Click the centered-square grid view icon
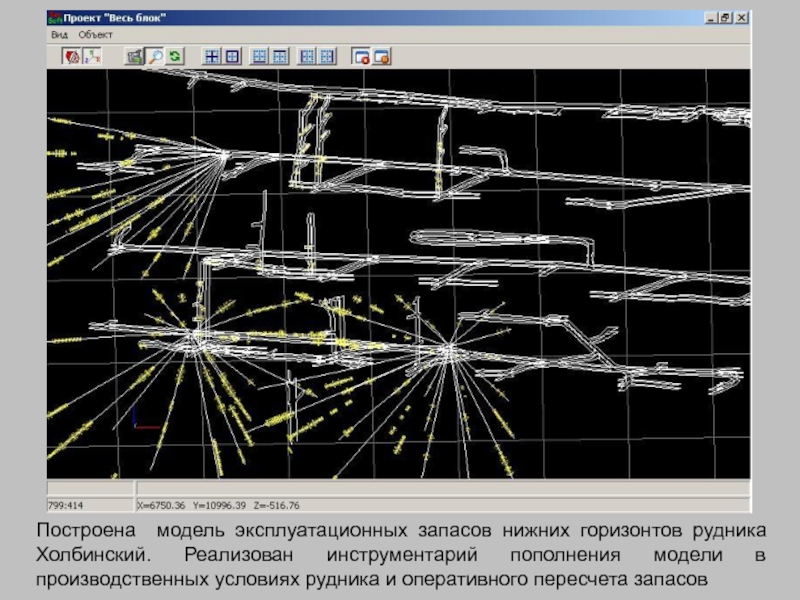Screen dimensions: 800x600 (x=231, y=57)
